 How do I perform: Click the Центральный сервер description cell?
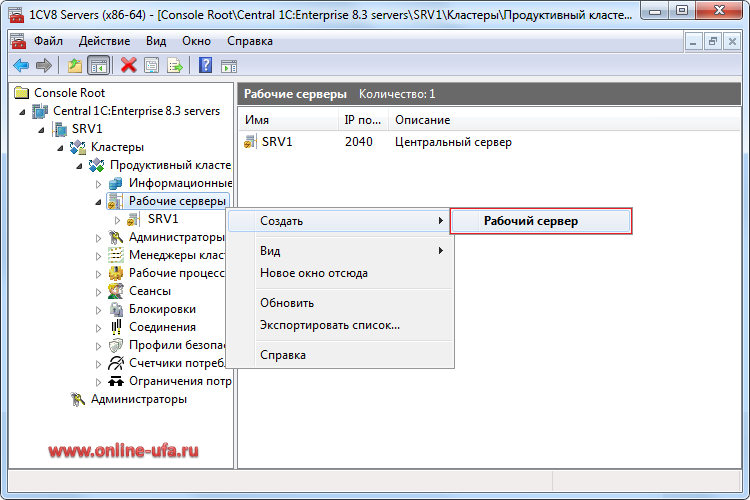[453, 142]
